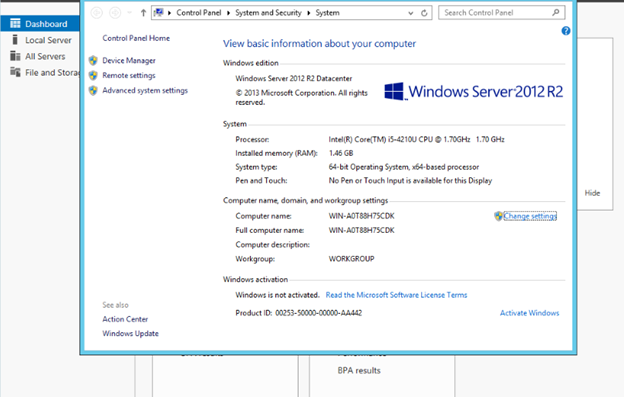Click the Forward navigation arrow
The height and width of the screenshot is (397, 624).
tap(115, 13)
